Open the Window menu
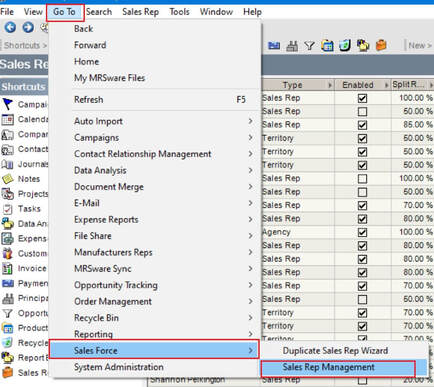The height and width of the screenshot is (387, 434). tap(216, 12)
